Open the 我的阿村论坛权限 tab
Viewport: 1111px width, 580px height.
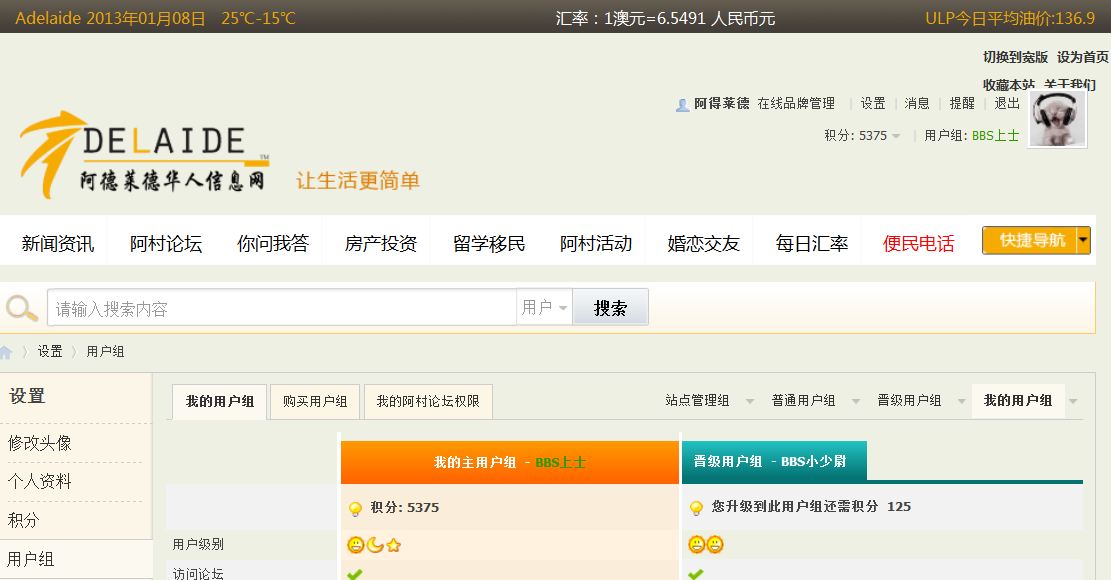click(428, 402)
